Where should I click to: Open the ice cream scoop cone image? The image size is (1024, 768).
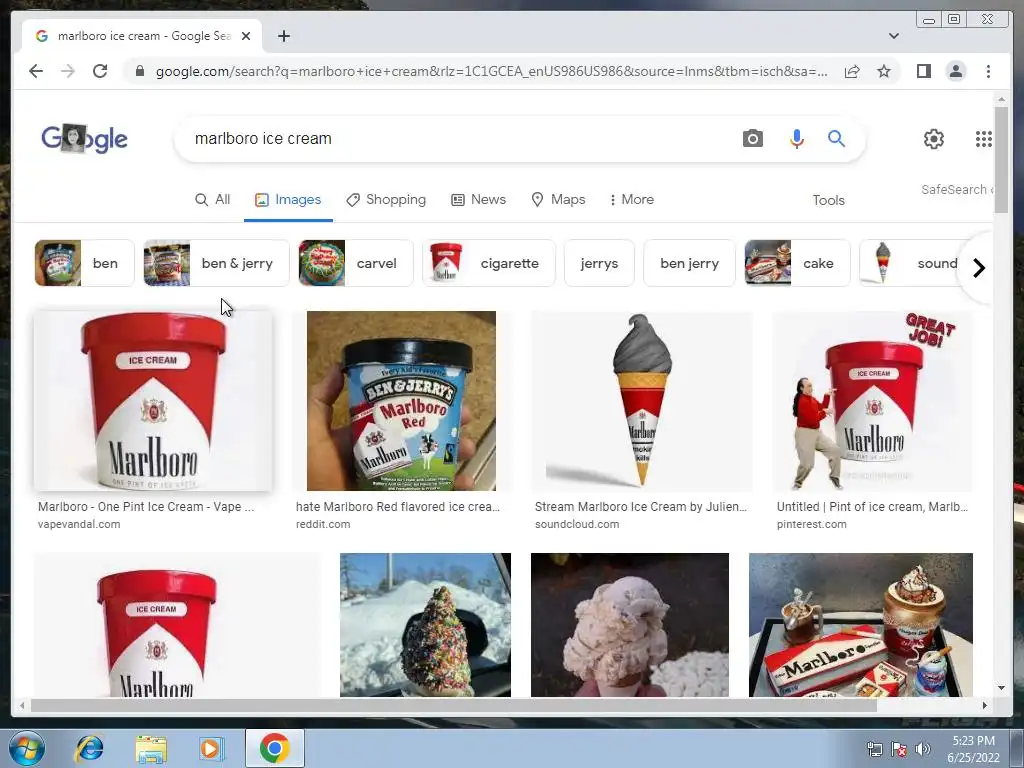[630, 624]
